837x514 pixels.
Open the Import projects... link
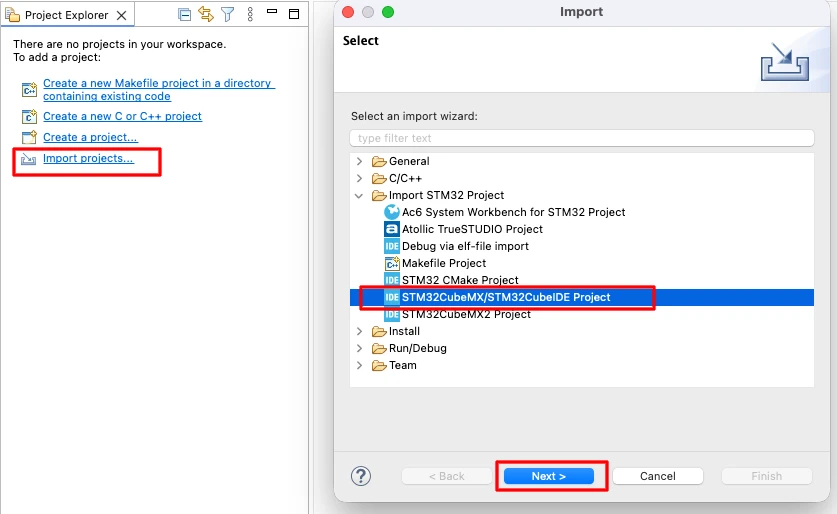pyautogui.click(x=88, y=158)
